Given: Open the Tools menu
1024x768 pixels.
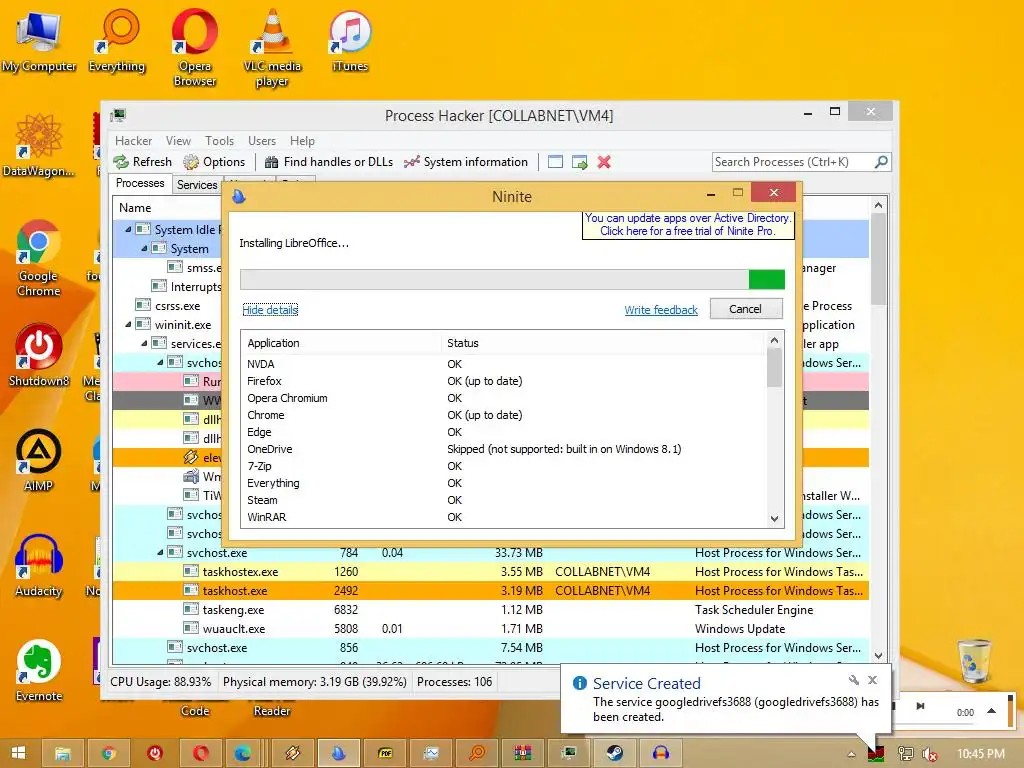Looking at the screenshot, I should (219, 141).
